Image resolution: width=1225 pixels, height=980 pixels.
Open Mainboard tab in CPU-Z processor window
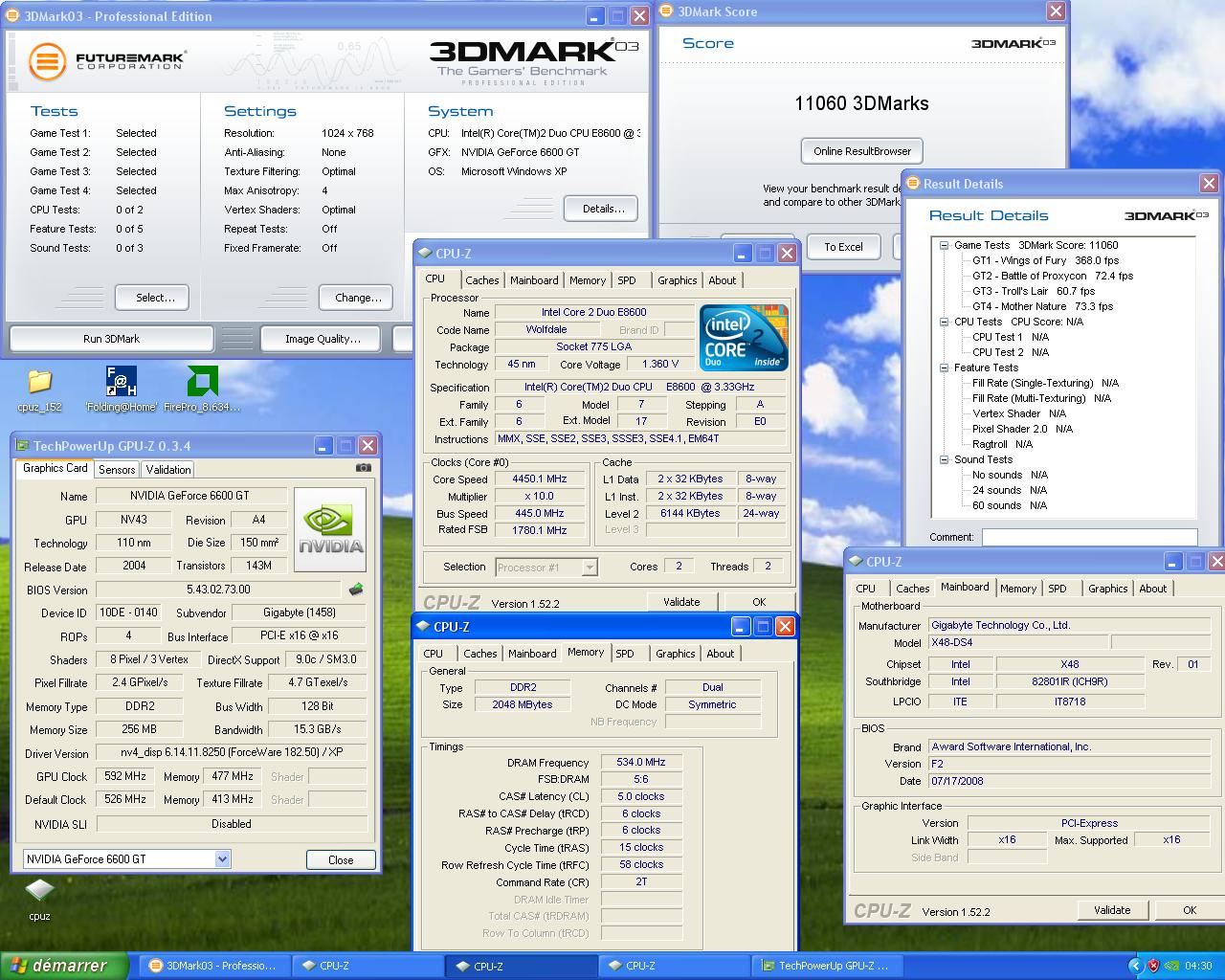534,280
